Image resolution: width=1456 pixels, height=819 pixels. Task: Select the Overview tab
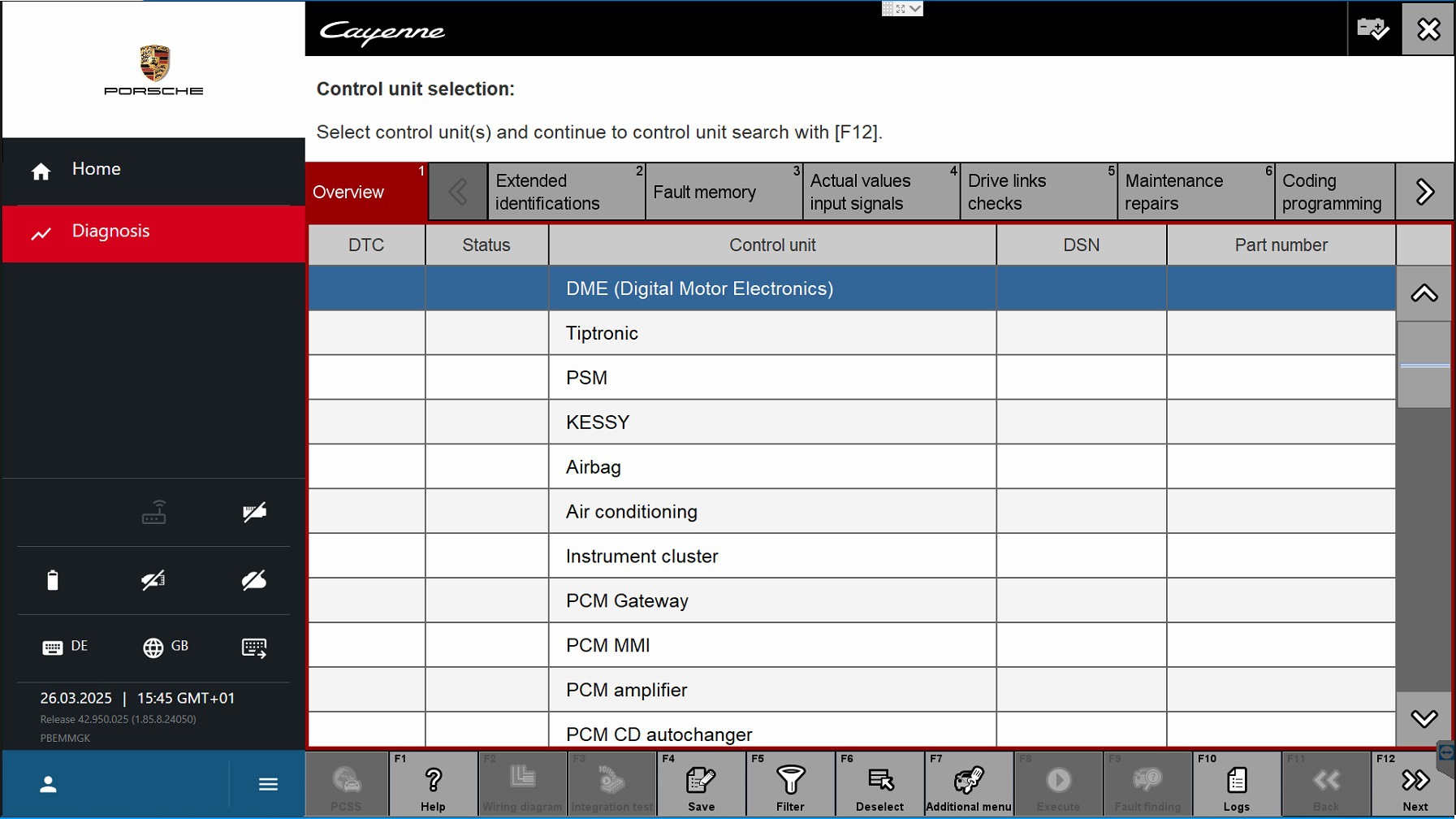coord(366,192)
